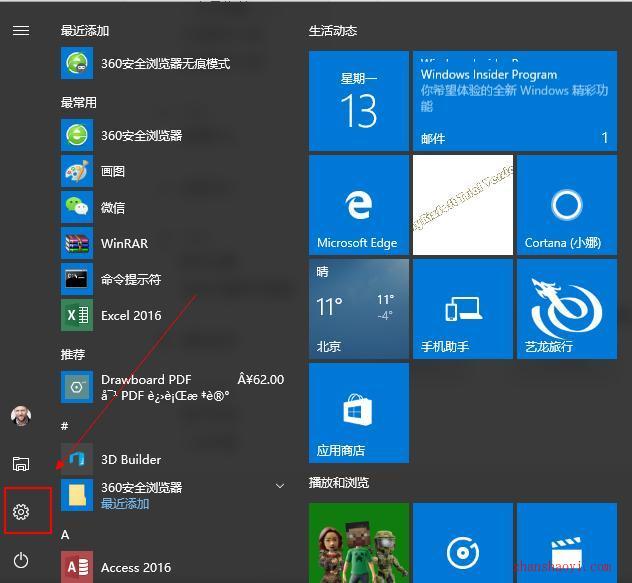Open the Movies & TV clapperboard tile
632x583 pixels.
(567, 543)
